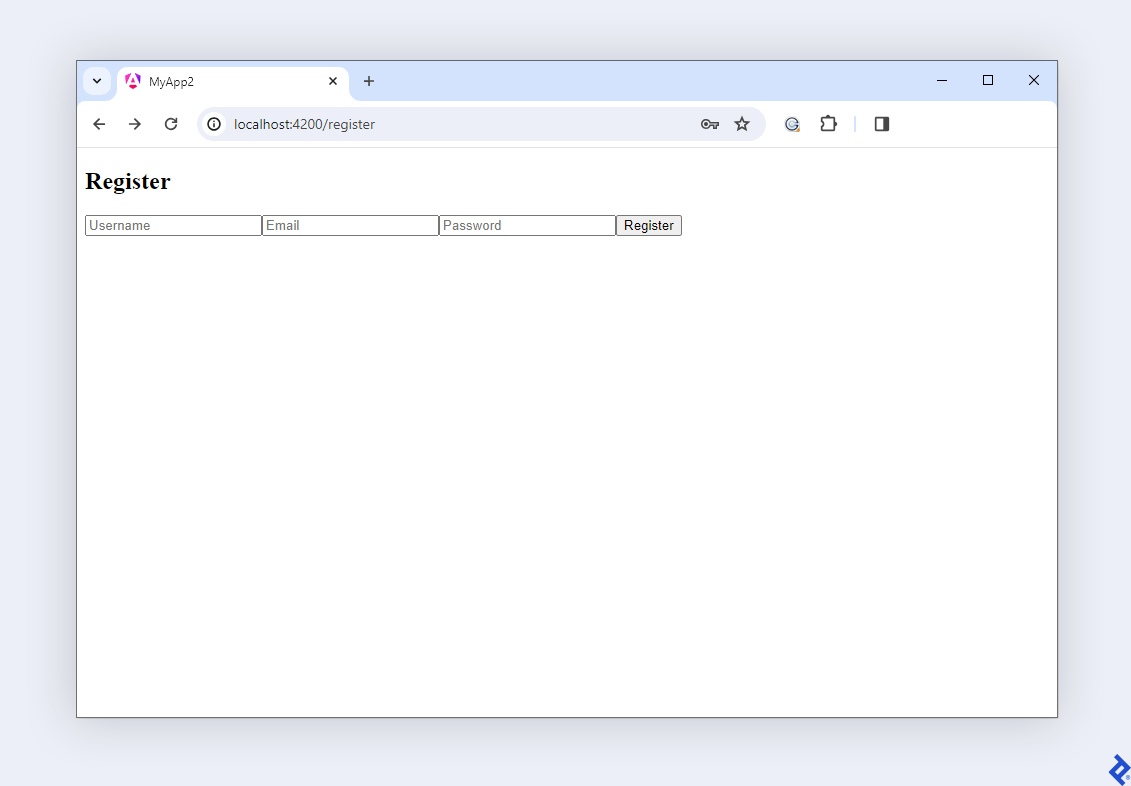This screenshot has height=786, width=1131.
Task: Open the browser side panel icon
Action: 881,124
